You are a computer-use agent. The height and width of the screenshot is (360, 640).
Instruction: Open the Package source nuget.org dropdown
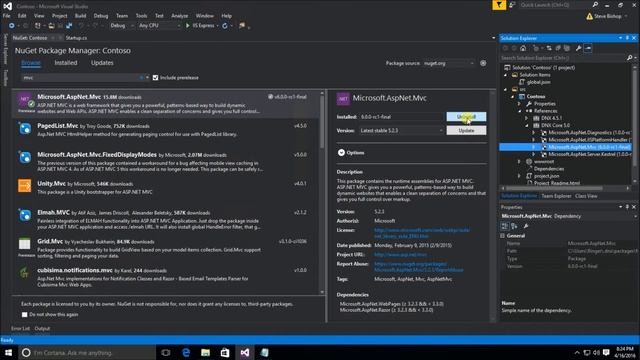click(x=449, y=63)
